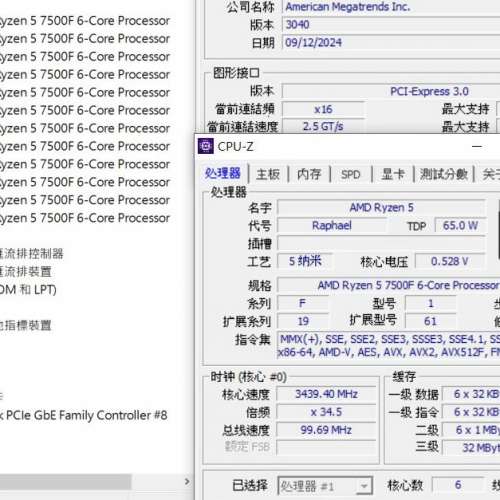Viewport: 500px width, 500px height.
Task: Click the 3439.40 MHz core speed value
Action: pyautogui.click(x=326, y=394)
